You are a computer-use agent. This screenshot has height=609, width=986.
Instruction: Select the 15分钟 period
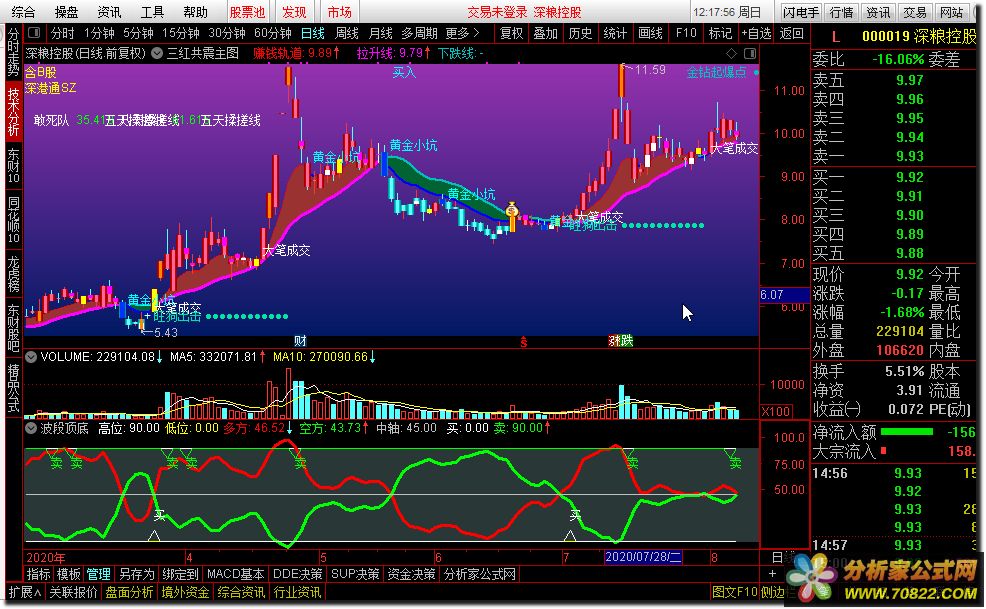pyautogui.click(x=181, y=33)
